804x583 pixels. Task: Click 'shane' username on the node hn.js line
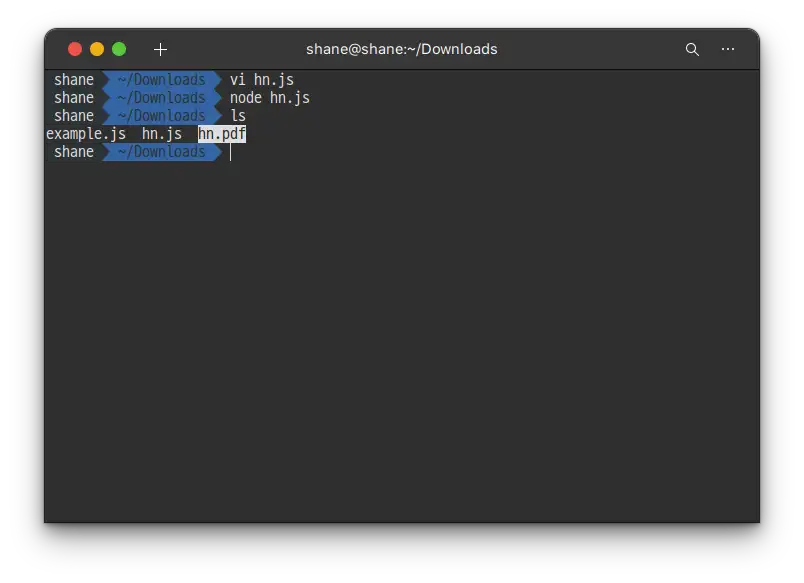(74, 98)
